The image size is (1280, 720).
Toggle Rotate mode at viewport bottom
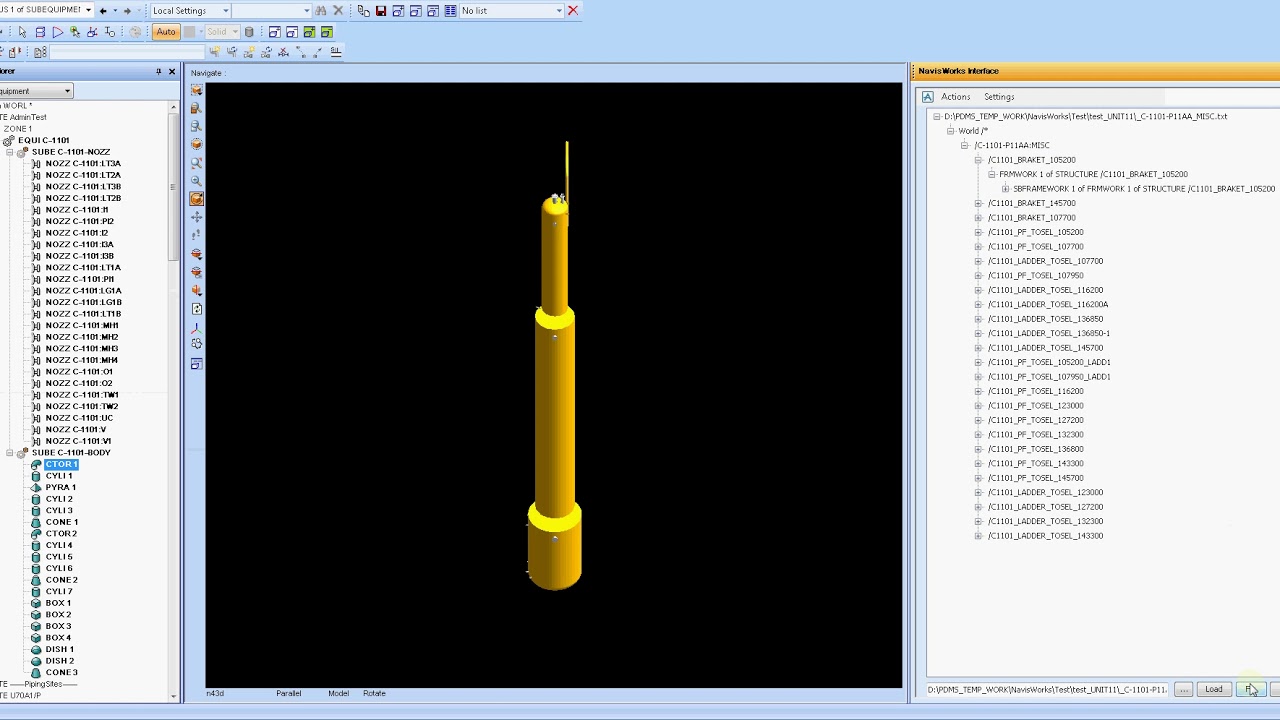374,693
